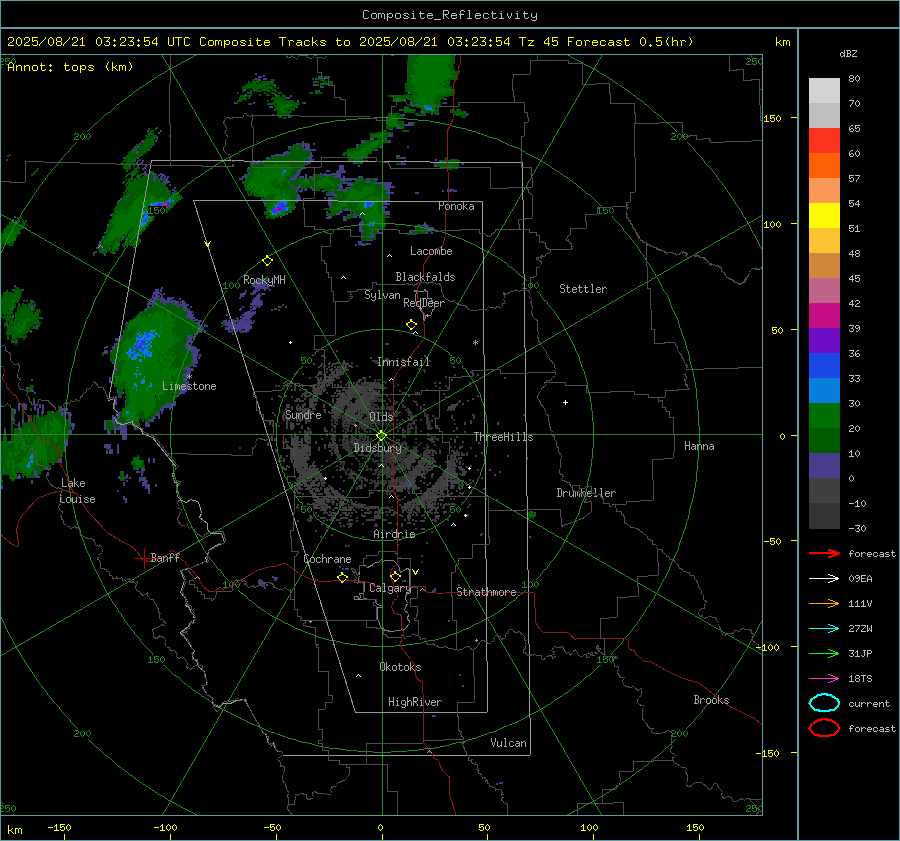
Task: Click the Cochrane town label
Action: tap(327, 559)
